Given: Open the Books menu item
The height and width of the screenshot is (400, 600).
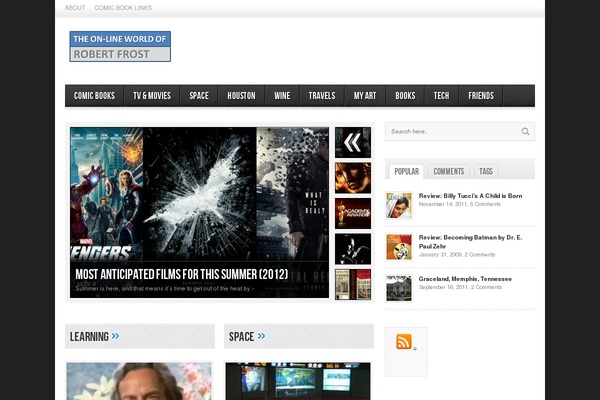Looking at the screenshot, I should click(405, 96).
